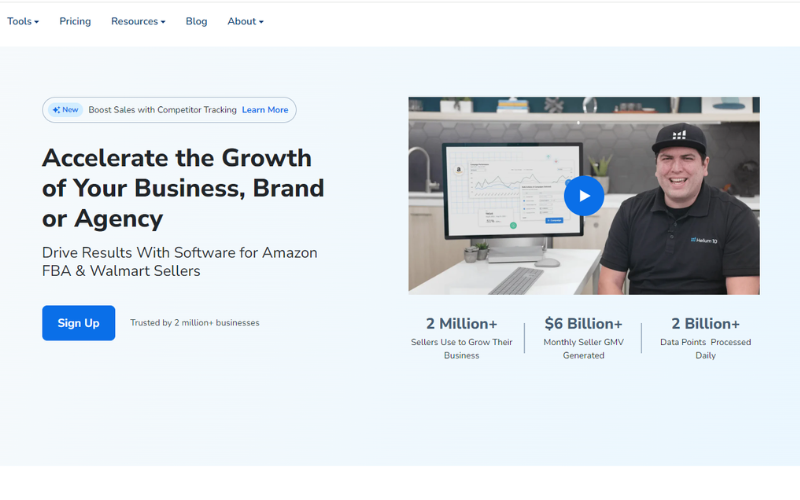This screenshot has width=800, height=500.
Task: Click the '$6 Billion+' statistic
Action: 583,324
